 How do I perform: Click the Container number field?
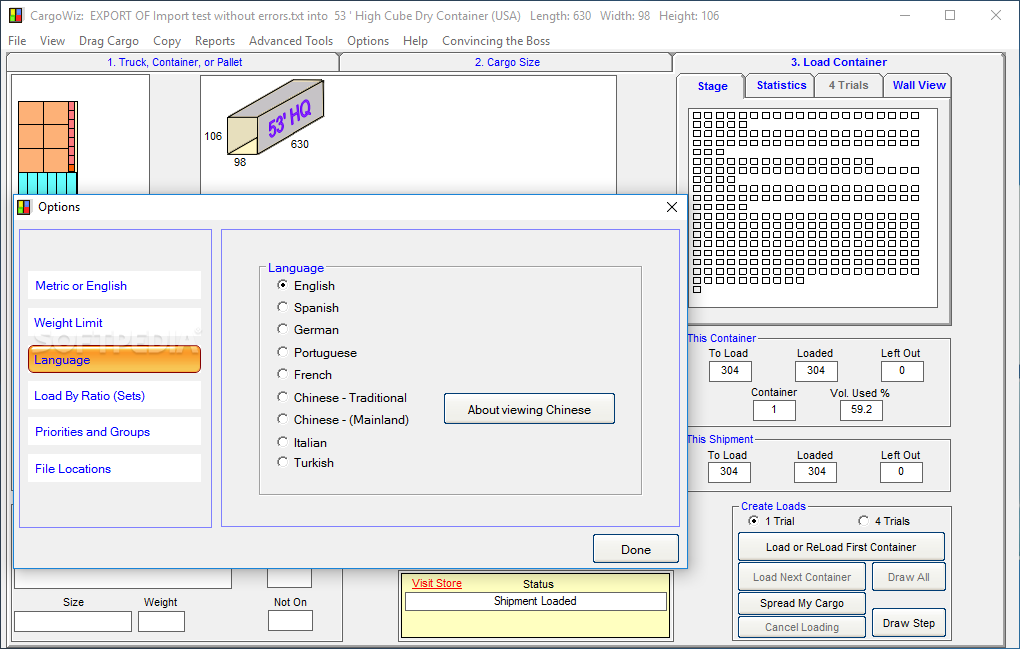click(x=773, y=410)
